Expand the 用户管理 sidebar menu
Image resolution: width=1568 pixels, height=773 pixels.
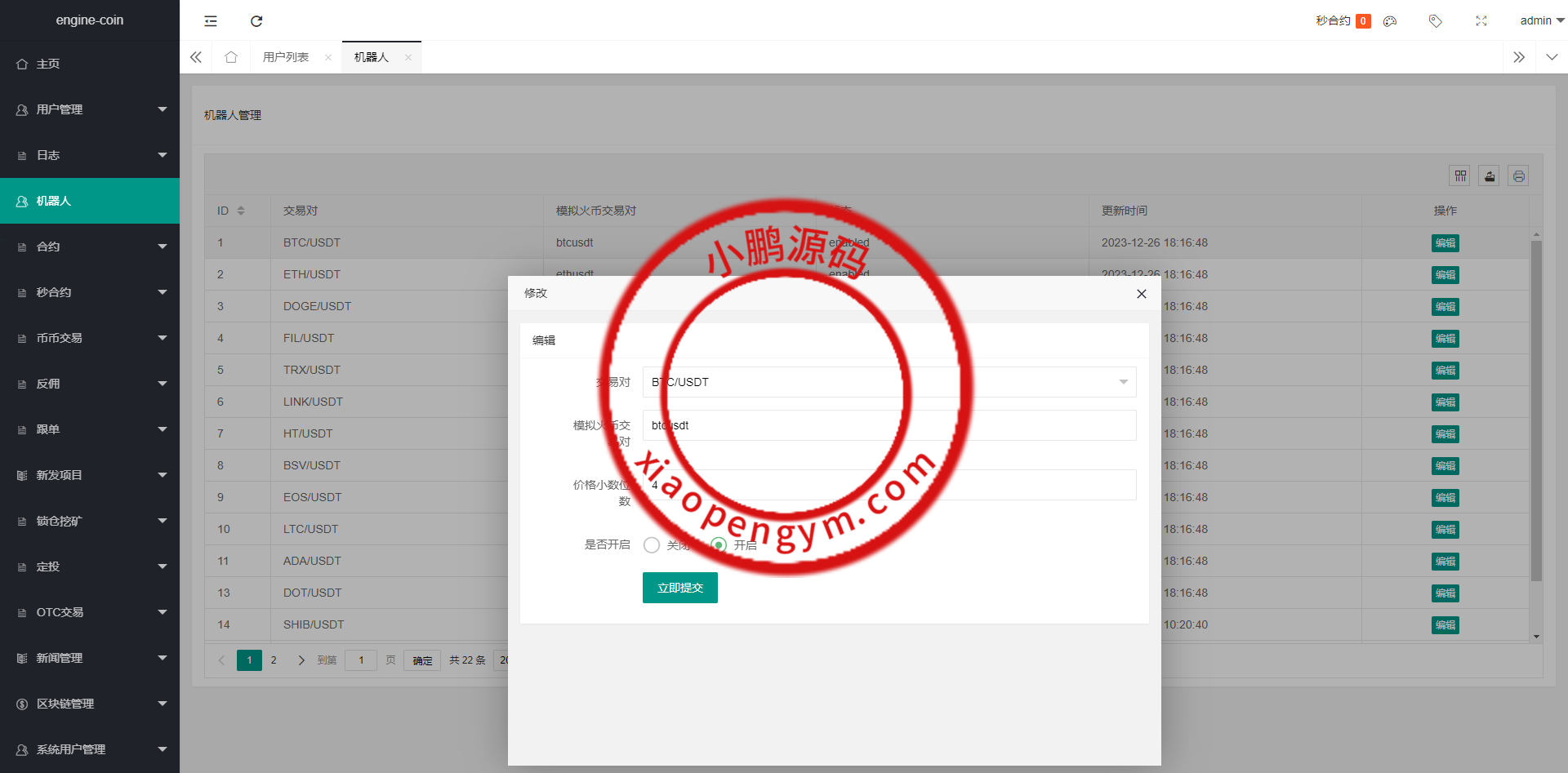tap(90, 109)
